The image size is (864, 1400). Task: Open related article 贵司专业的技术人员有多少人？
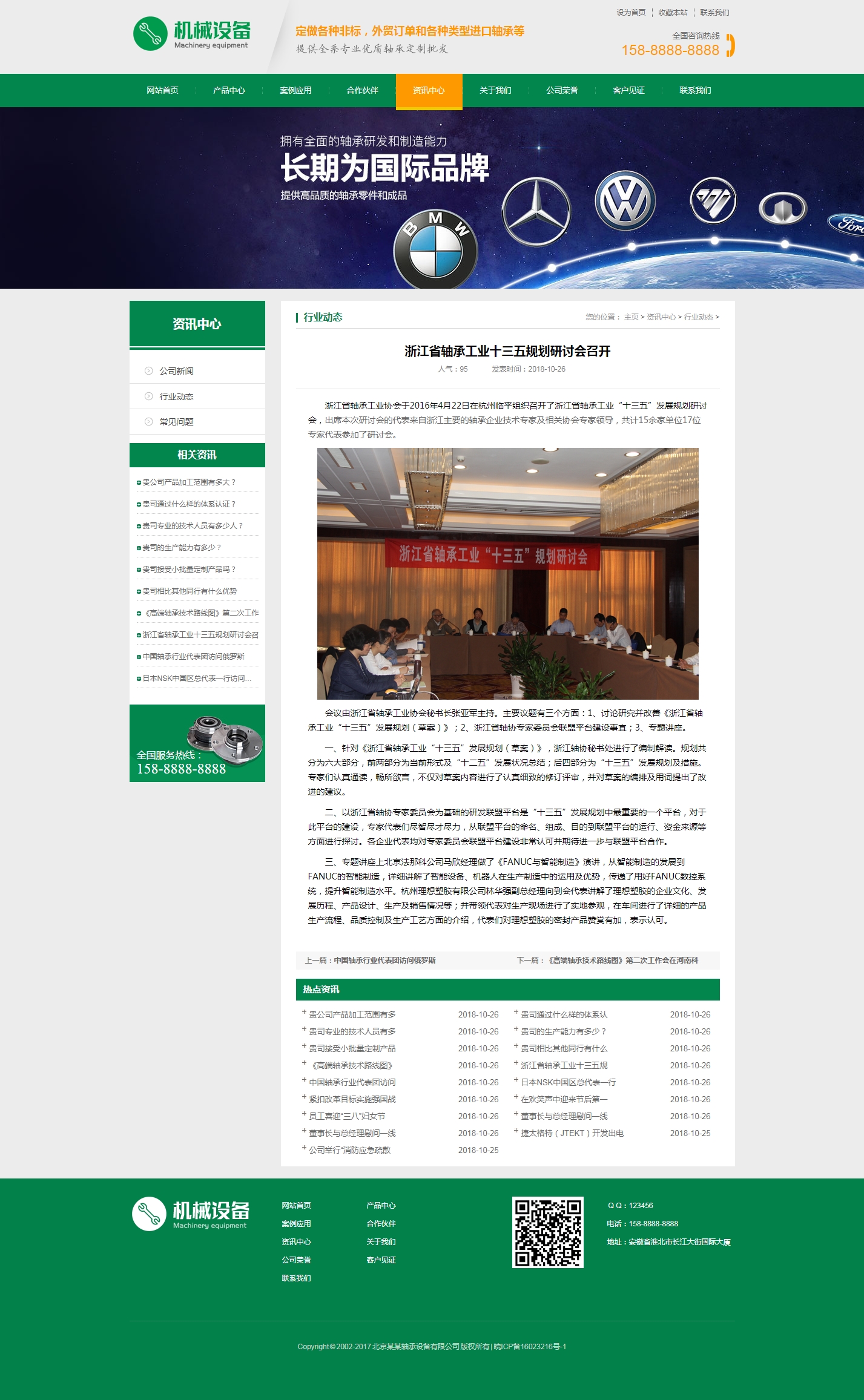pyautogui.click(x=193, y=526)
